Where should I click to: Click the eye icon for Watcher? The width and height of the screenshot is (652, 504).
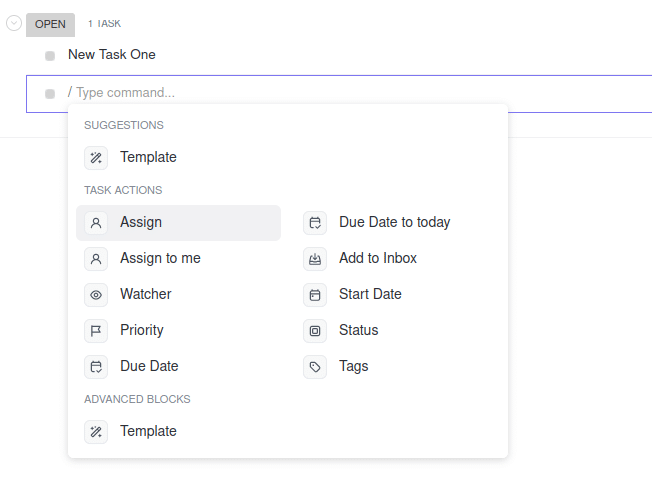tap(96, 295)
